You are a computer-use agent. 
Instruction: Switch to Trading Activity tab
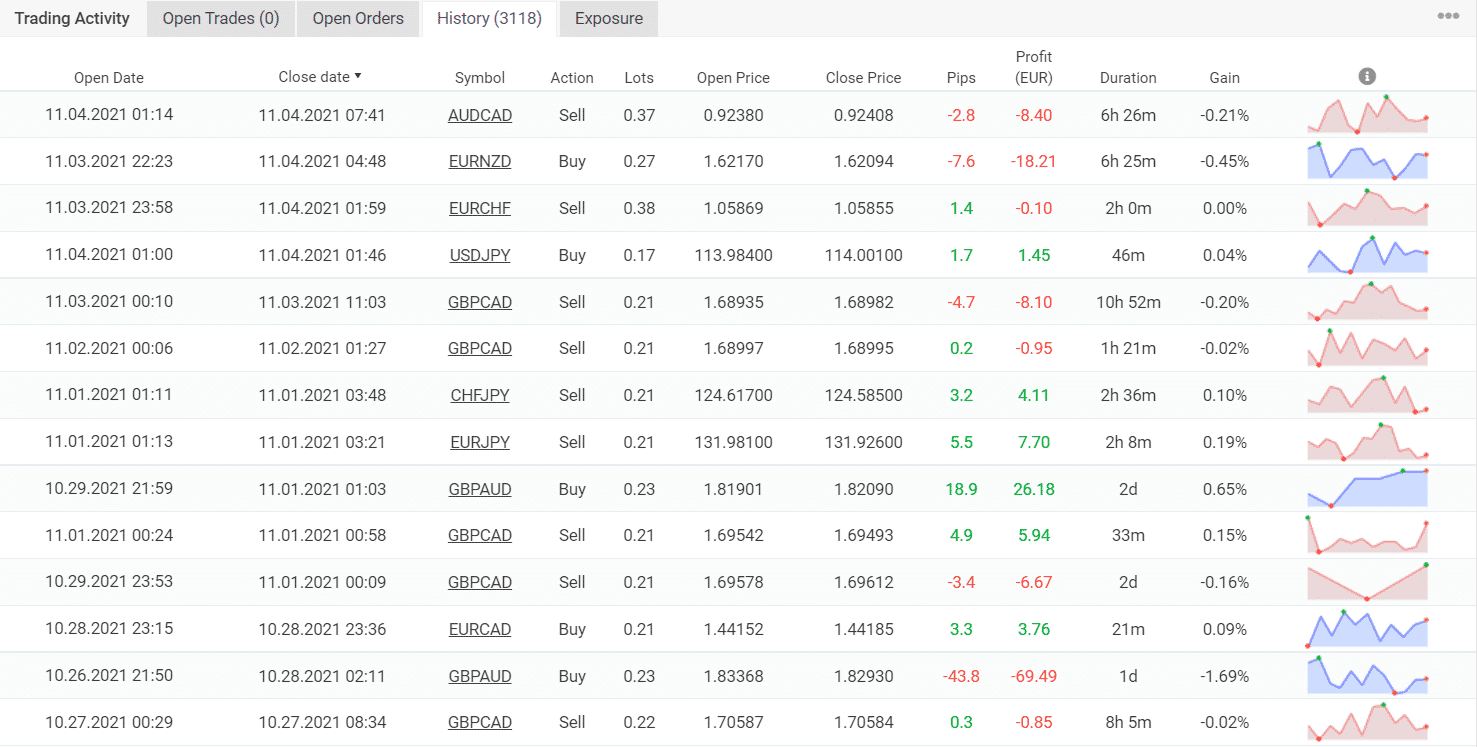point(72,18)
